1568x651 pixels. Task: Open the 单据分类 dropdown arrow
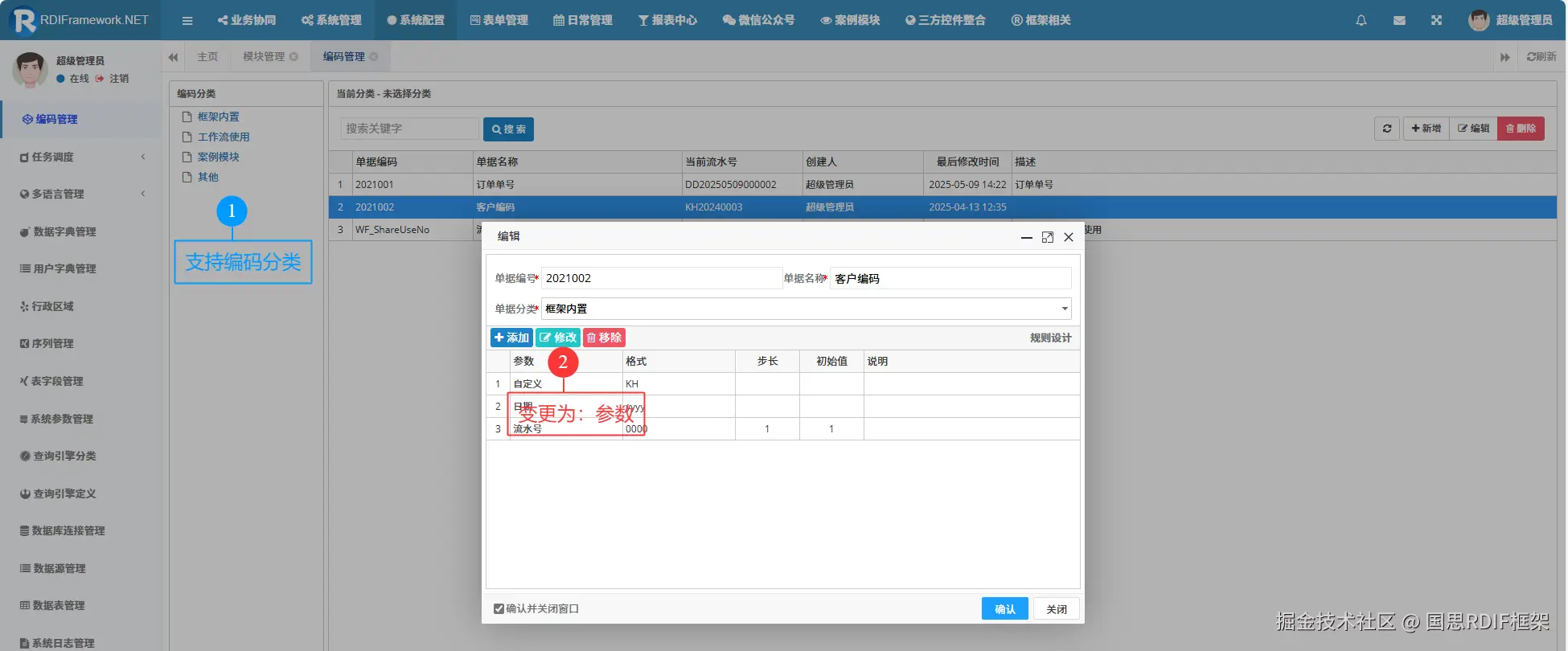pos(1064,309)
